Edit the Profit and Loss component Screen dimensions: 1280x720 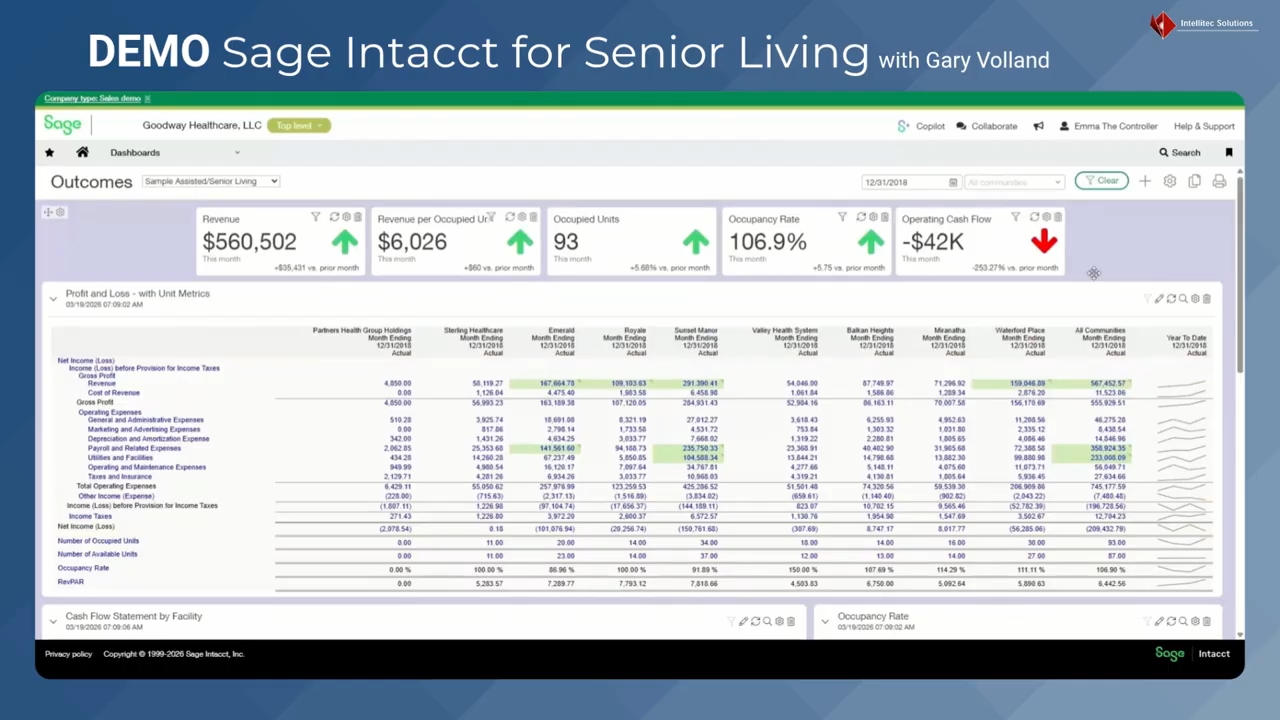(1159, 297)
